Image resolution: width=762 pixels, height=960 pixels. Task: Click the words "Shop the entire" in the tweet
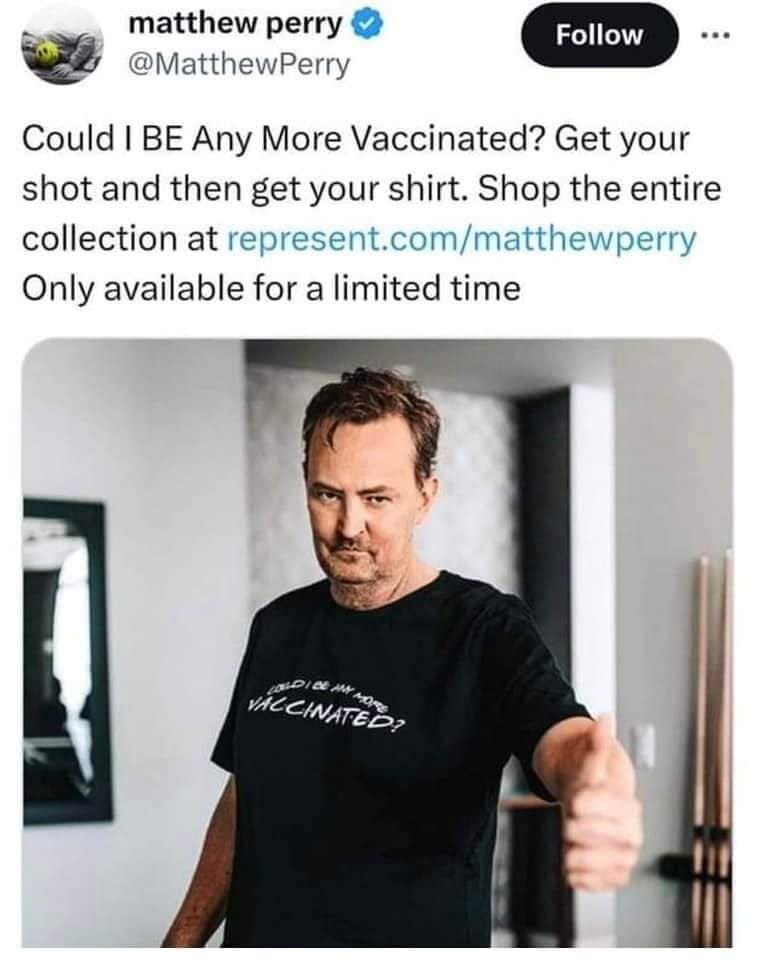tap(599, 189)
